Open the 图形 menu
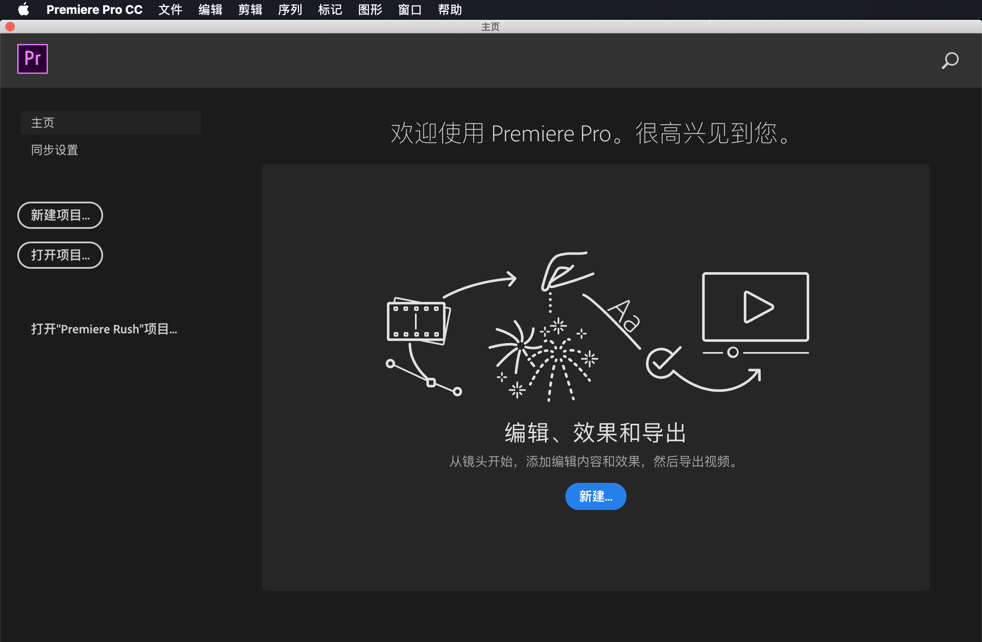The image size is (982, 642). 370,9
